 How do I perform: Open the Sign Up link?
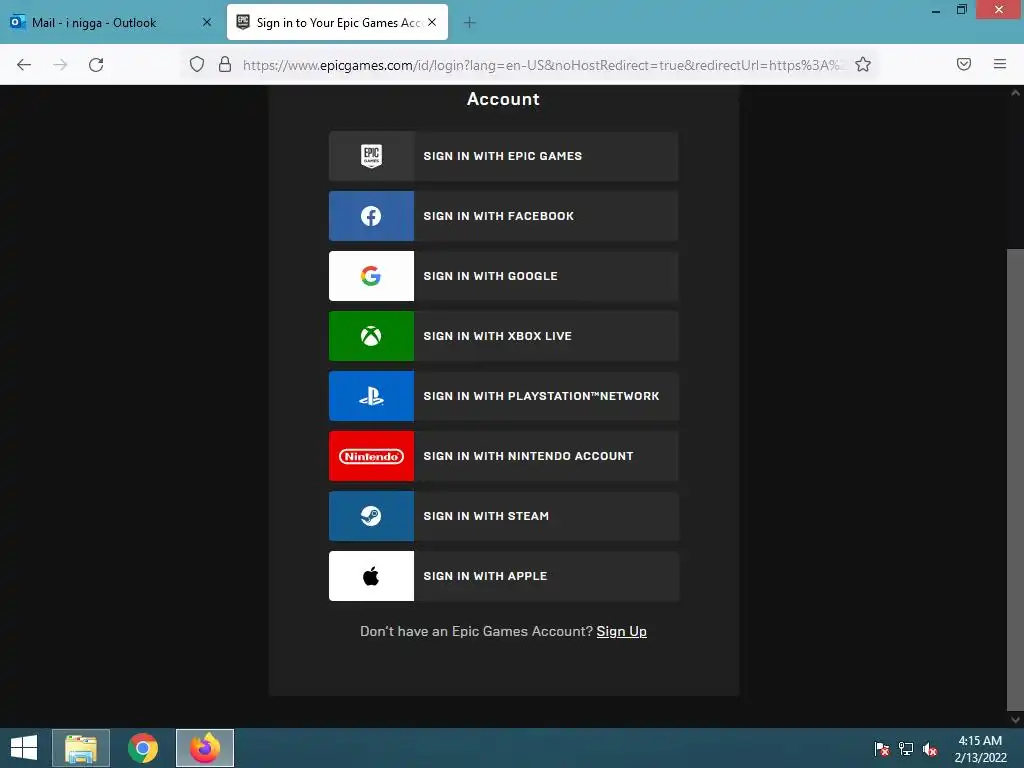click(621, 632)
